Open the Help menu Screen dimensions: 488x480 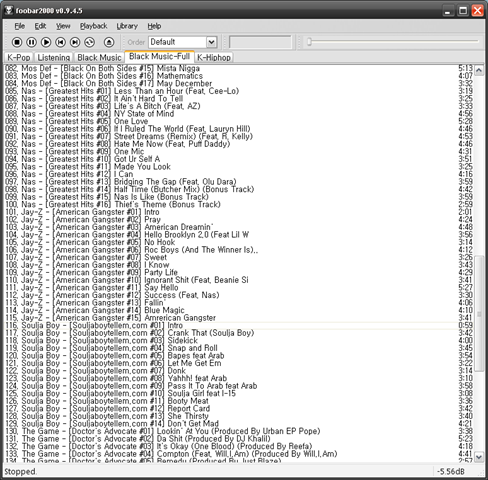pos(154,26)
